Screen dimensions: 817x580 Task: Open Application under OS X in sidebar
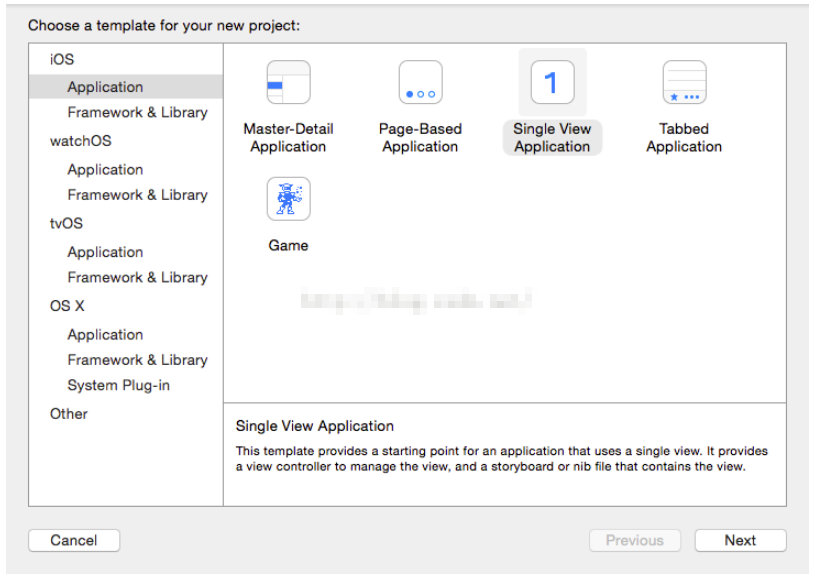105,335
